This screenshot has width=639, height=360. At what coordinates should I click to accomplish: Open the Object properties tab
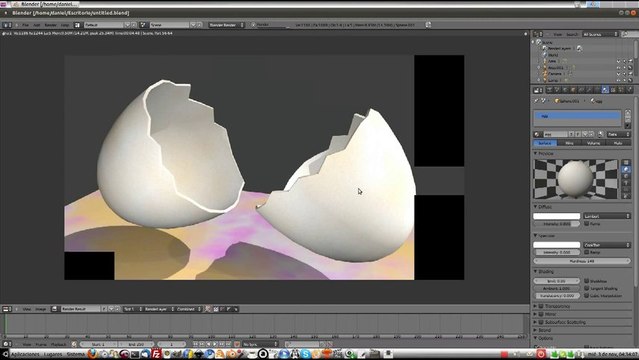(x=573, y=90)
